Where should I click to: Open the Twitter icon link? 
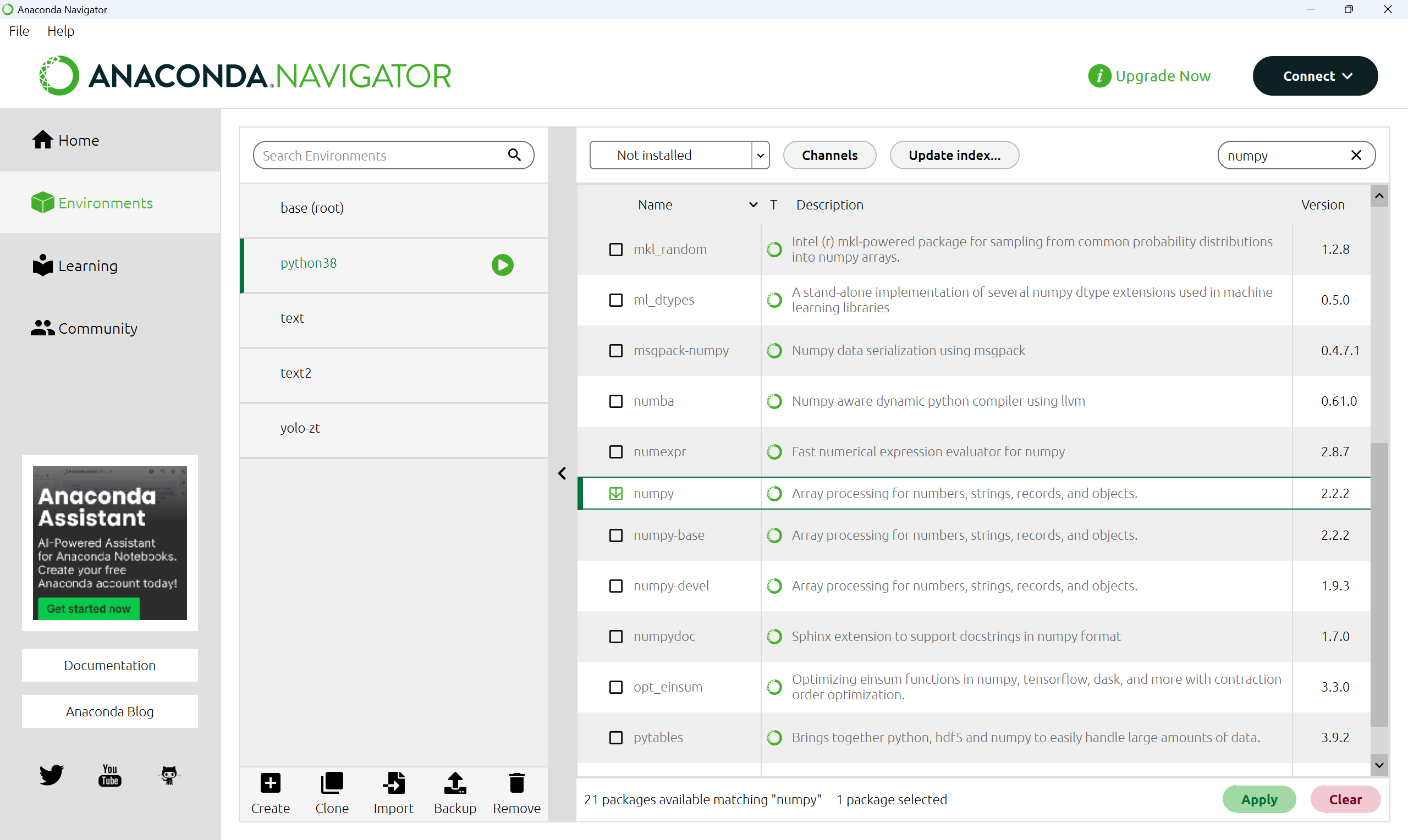52,775
